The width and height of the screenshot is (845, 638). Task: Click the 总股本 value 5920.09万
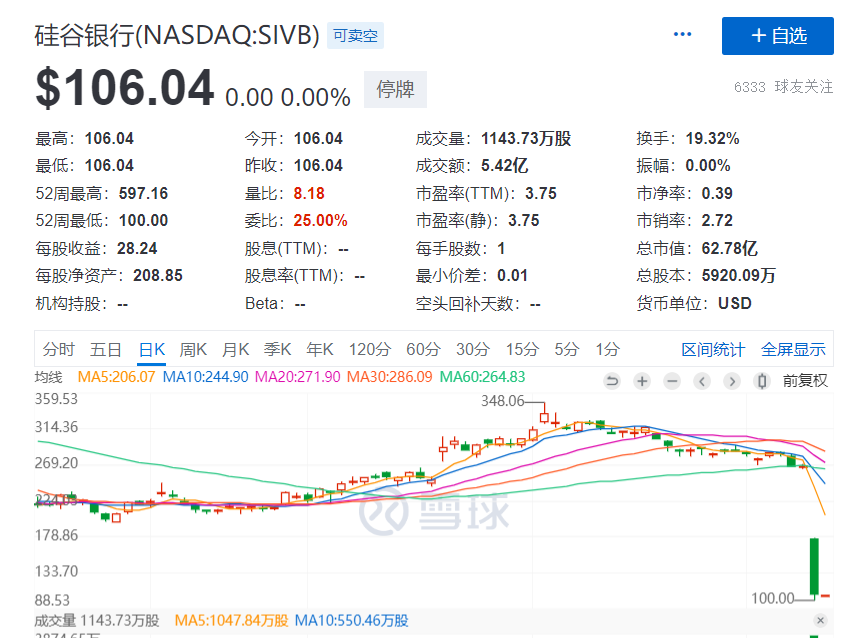(x=738, y=275)
